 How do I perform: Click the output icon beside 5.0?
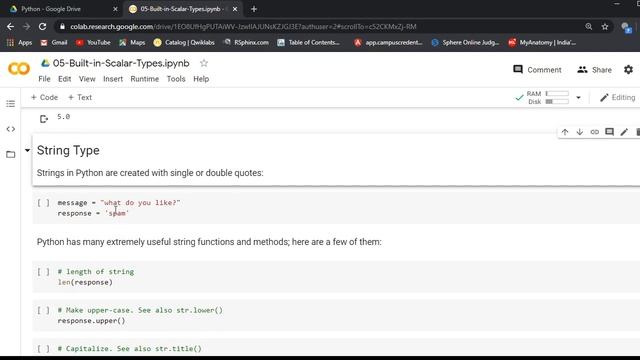point(44,119)
